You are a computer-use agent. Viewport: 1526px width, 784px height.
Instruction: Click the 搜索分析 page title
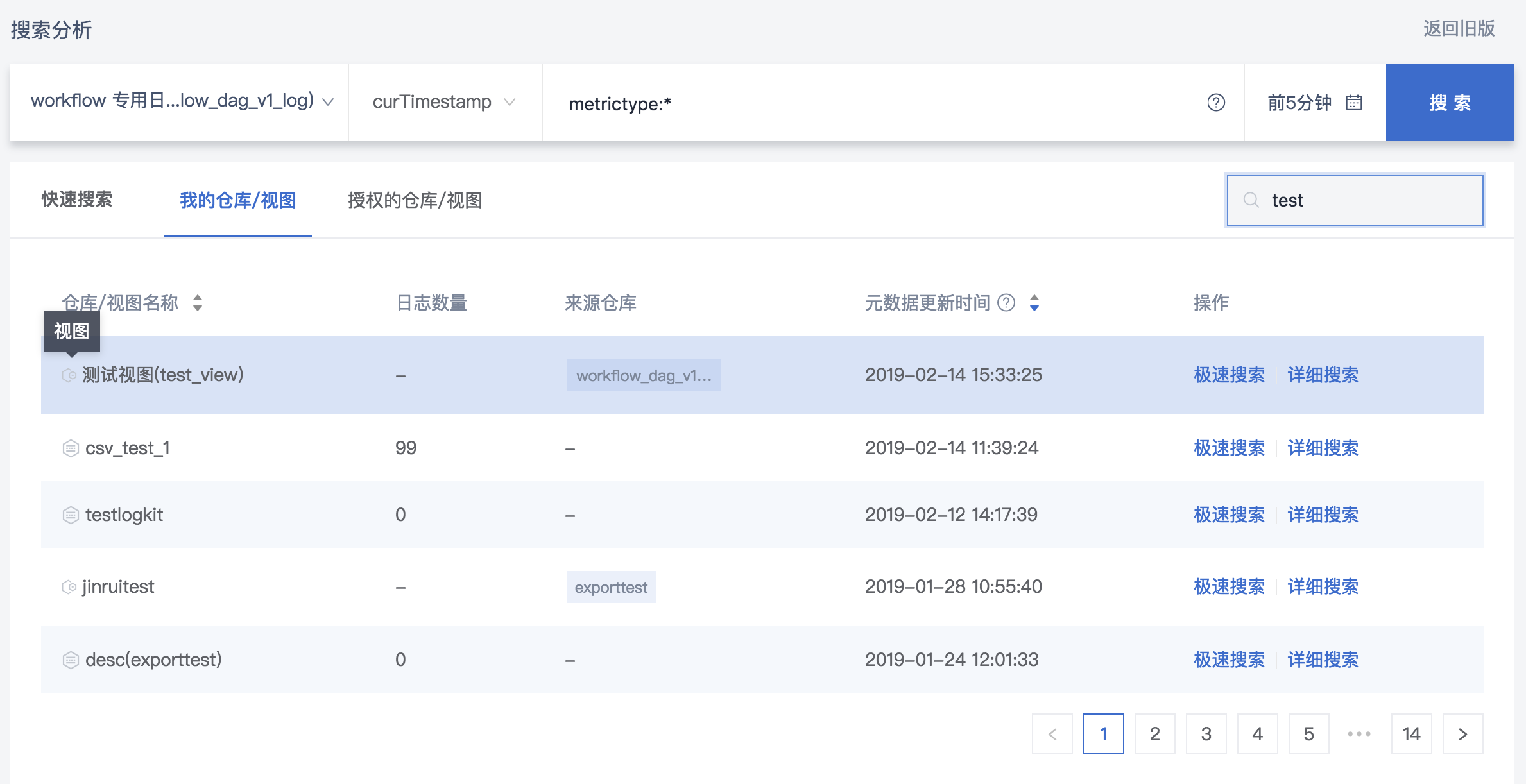51,30
